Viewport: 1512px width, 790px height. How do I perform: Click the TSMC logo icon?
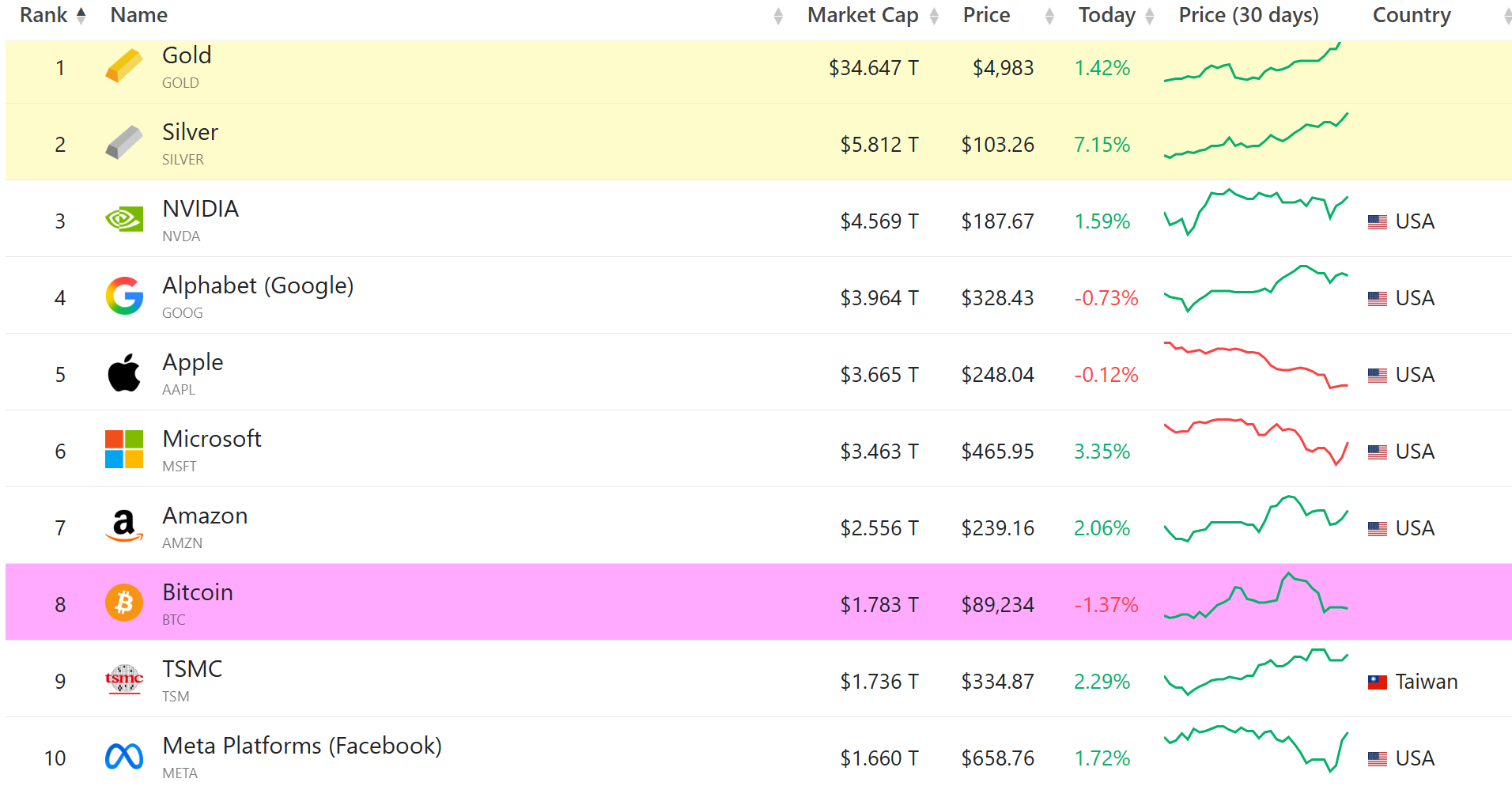coord(124,679)
